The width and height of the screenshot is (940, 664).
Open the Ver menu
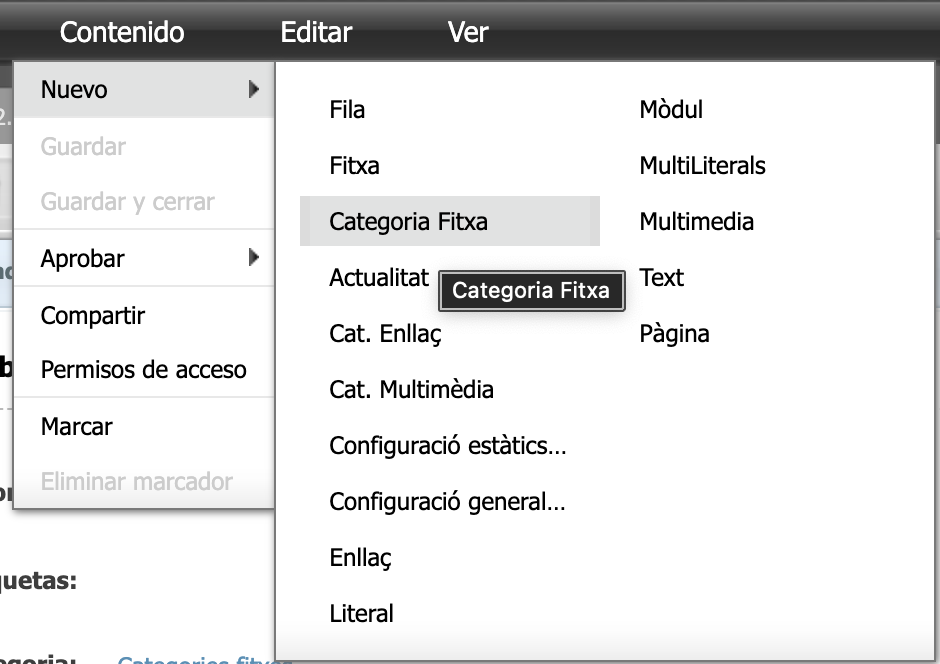pos(468,32)
